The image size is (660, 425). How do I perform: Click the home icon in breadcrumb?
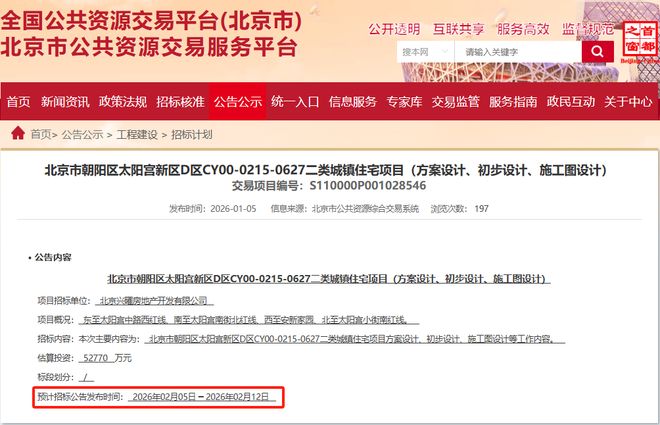[17, 133]
